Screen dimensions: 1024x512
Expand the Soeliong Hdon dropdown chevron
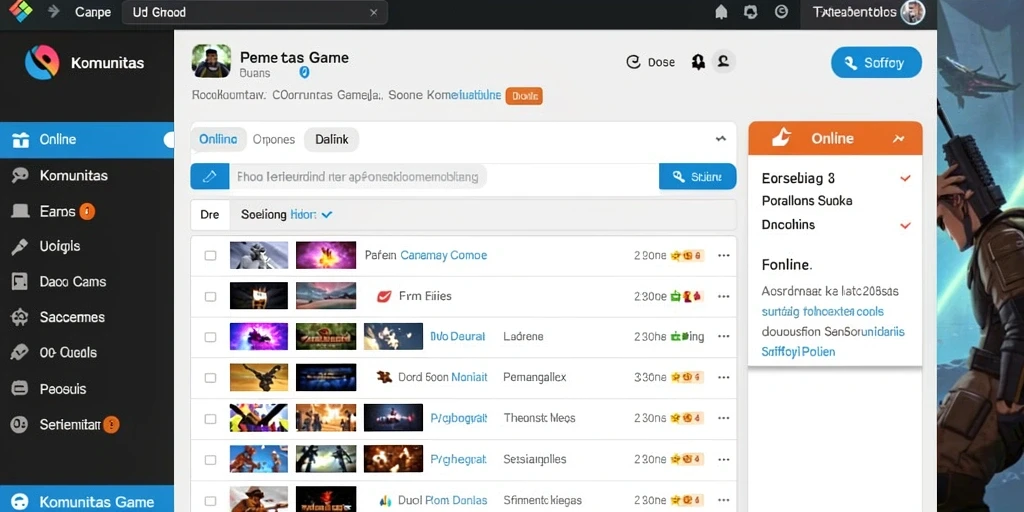[x=327, y=214]
